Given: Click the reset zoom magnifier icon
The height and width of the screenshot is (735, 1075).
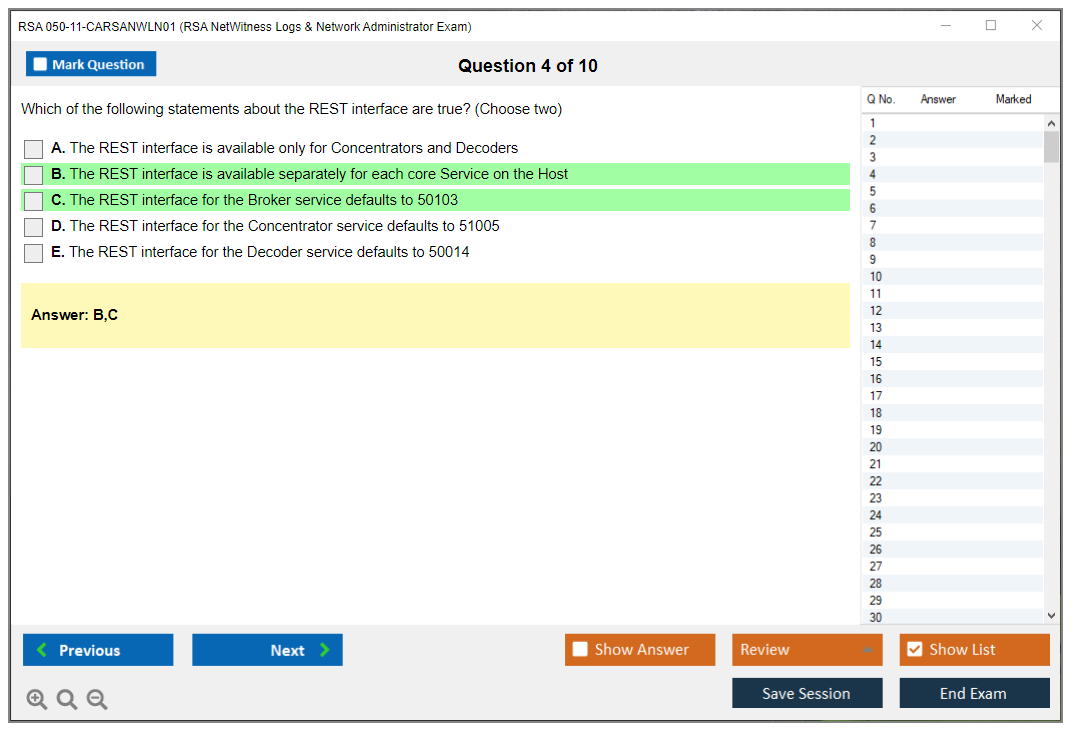Looking at the screenshot, I should [67, 700].
